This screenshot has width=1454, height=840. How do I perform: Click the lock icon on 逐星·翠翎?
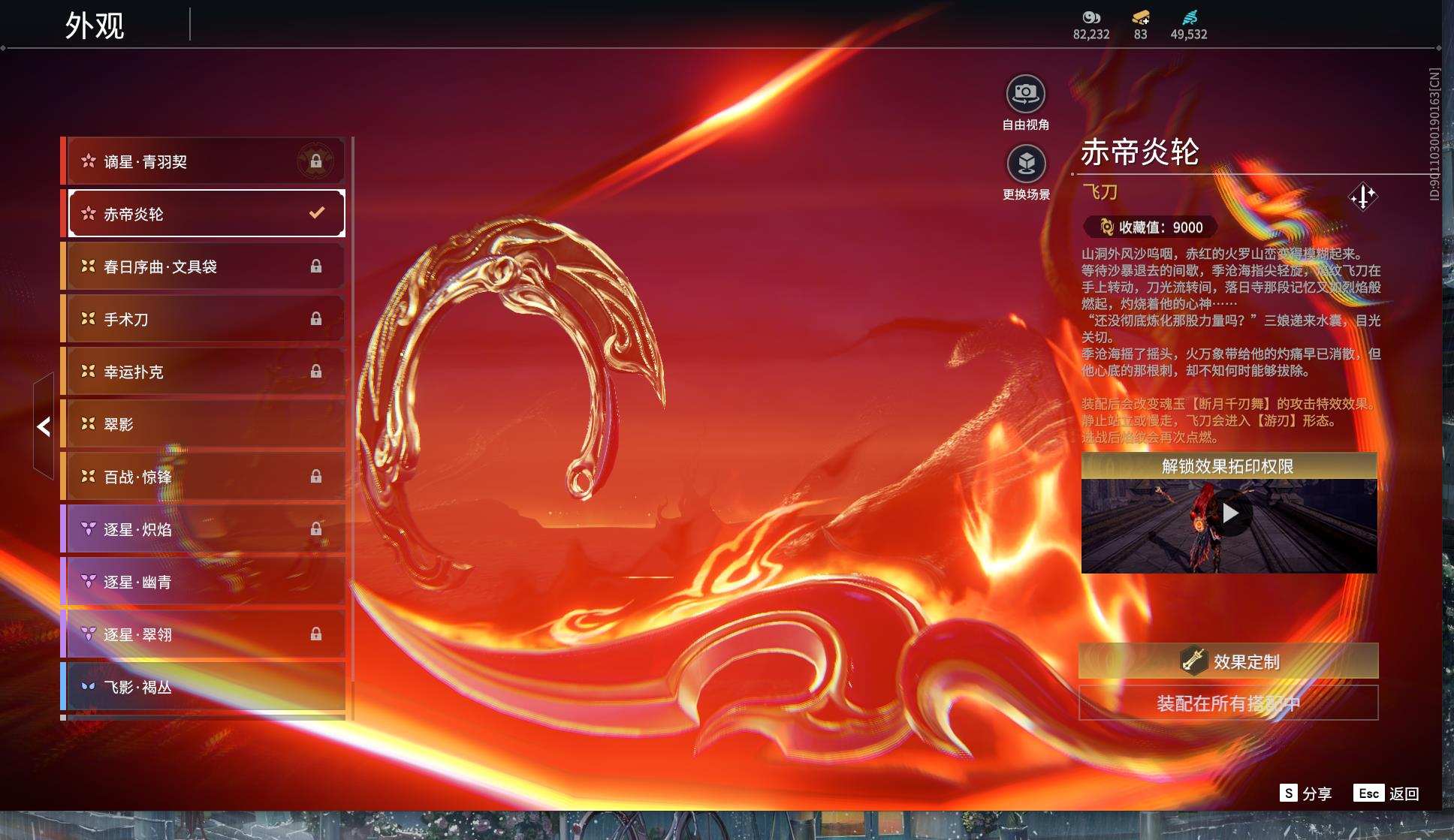(x=316, y=634)
